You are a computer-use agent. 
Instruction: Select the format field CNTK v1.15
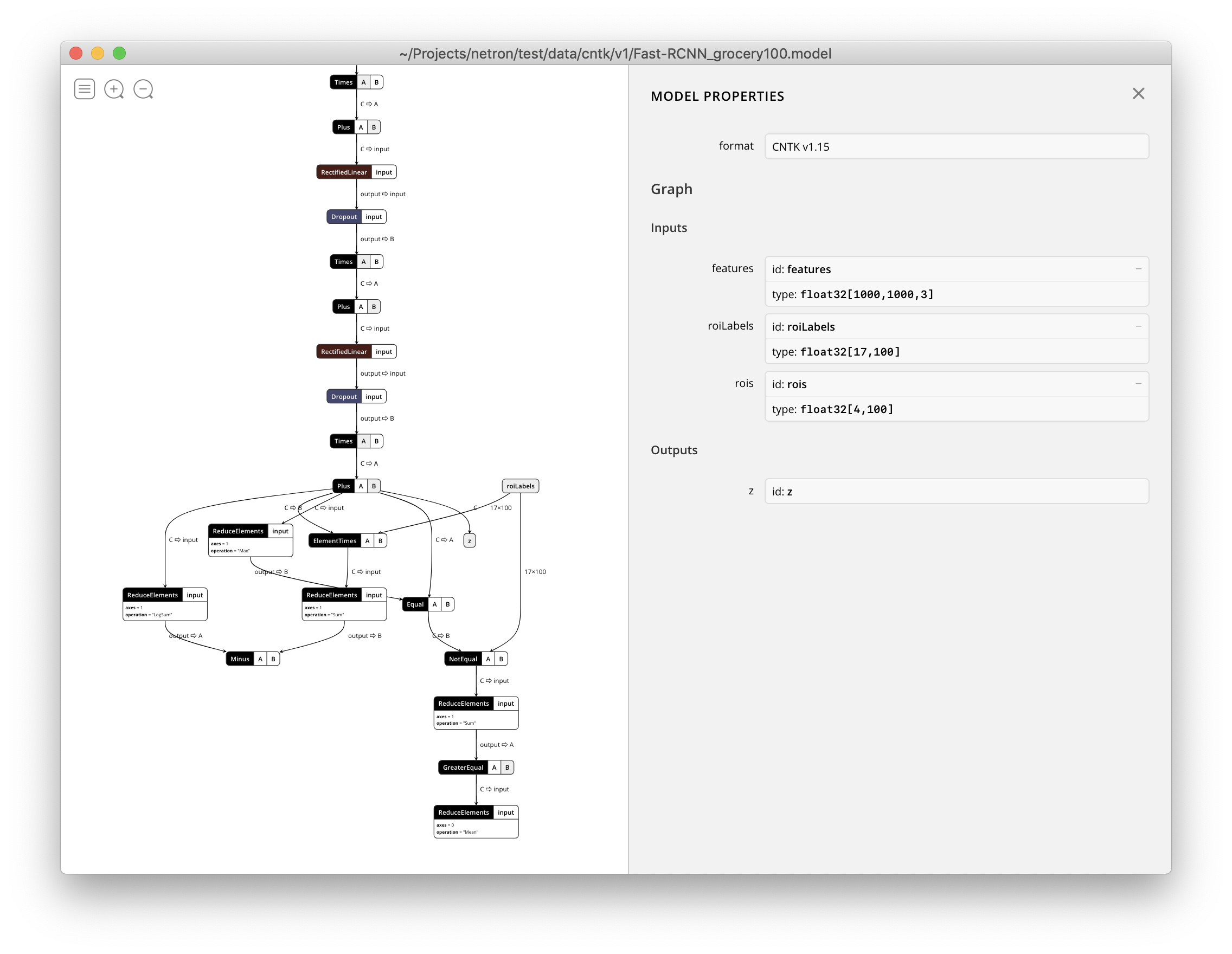[x=957, y=146]
